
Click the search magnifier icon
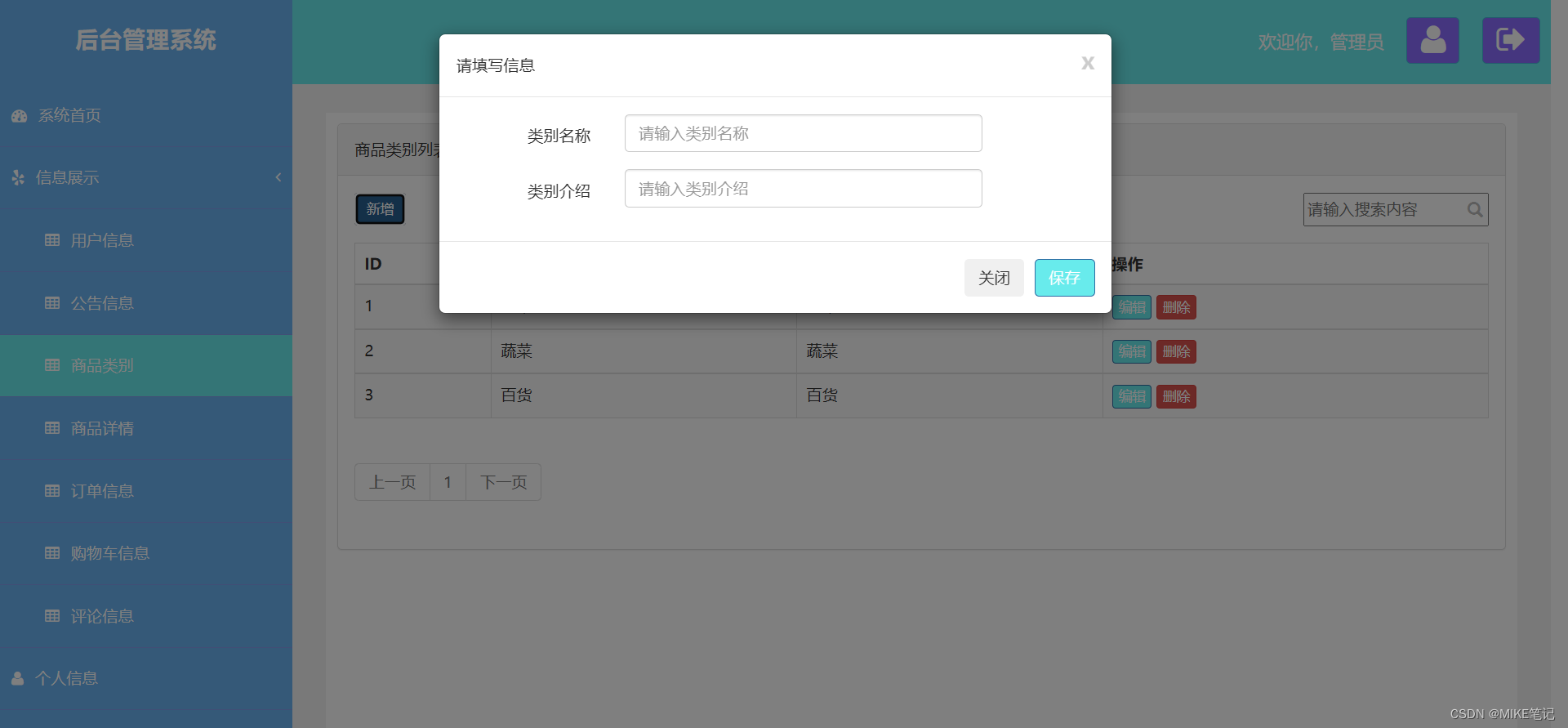[1475, 210]
